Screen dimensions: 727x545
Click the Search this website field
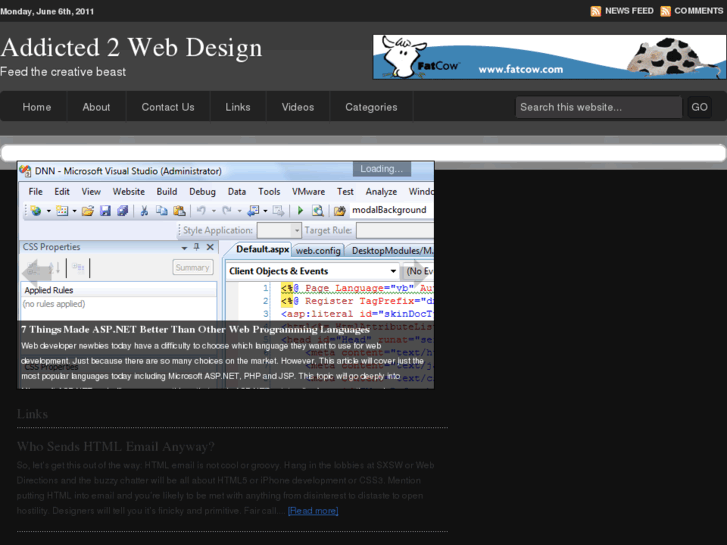click(598, 107)
